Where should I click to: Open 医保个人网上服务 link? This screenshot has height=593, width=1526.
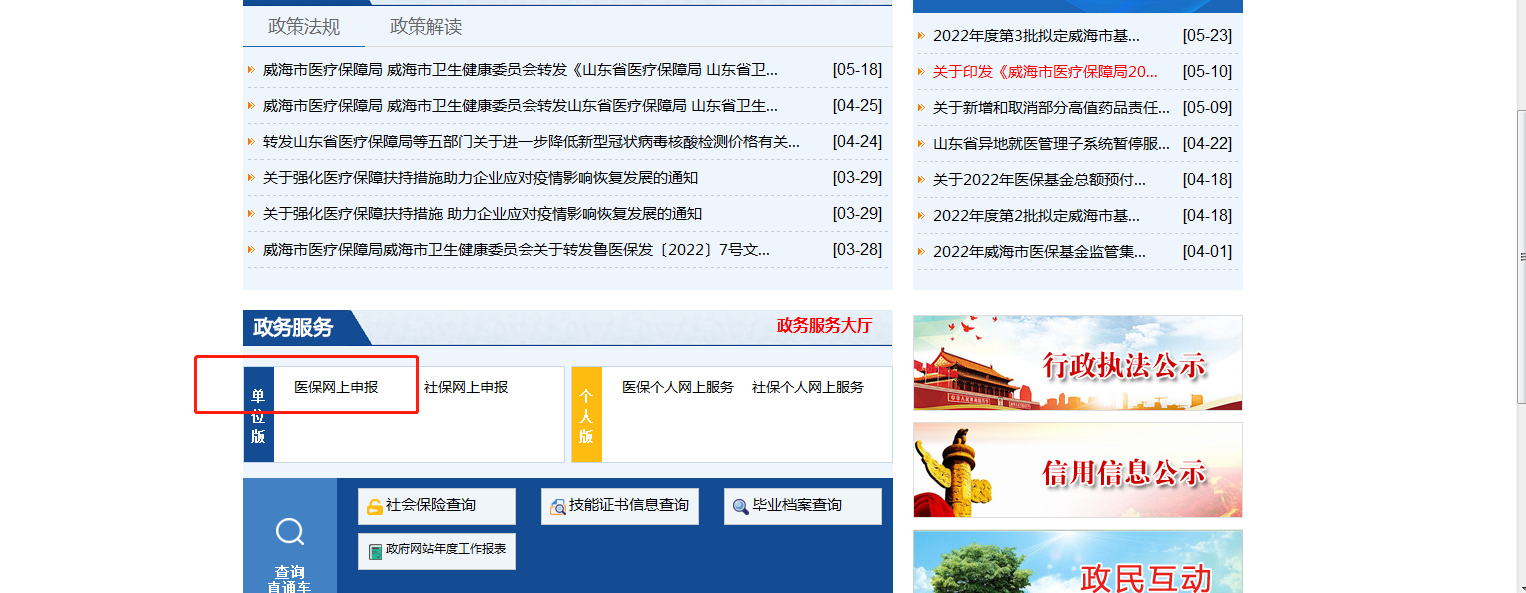(x=678, y=387)
